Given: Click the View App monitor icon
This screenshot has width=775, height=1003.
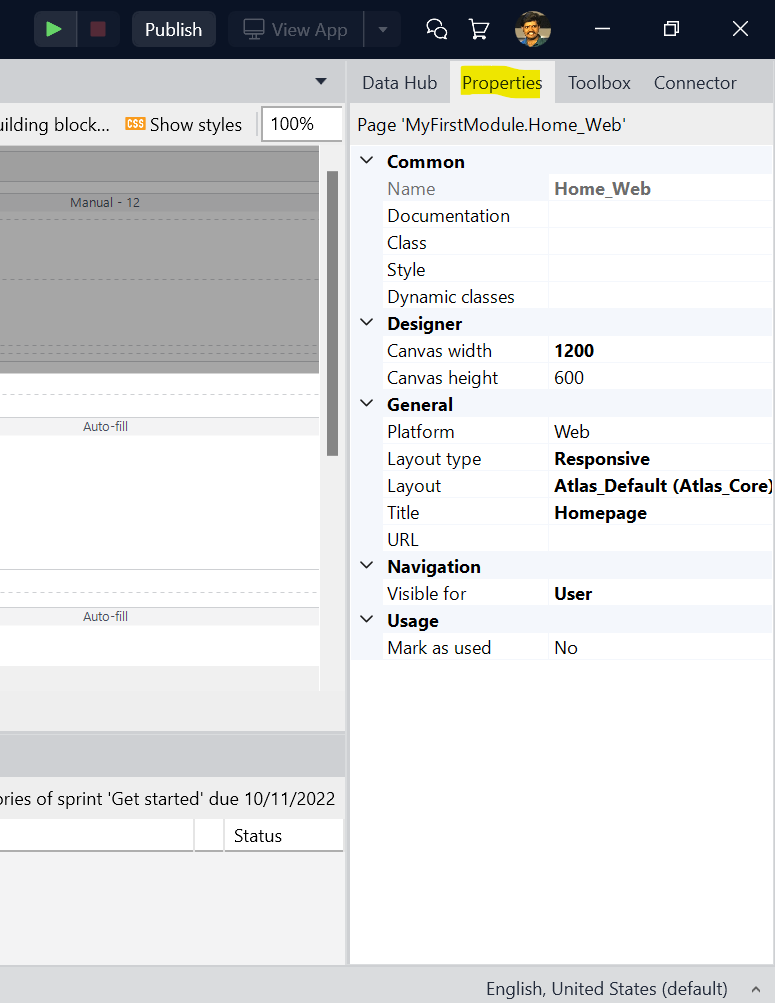Looking at the screenshot, I should pos(255,29).
